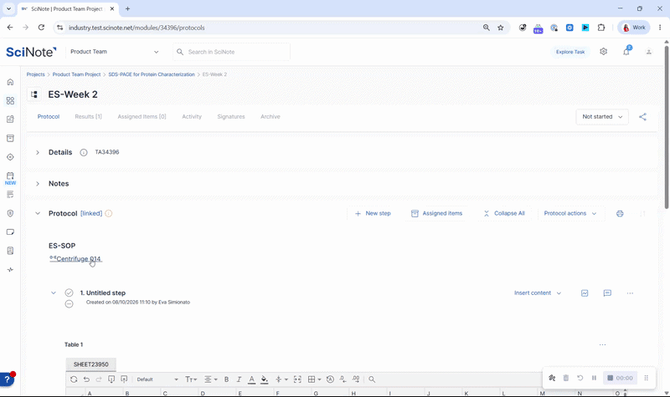Open the cell fill color bucket

point(264,379)
